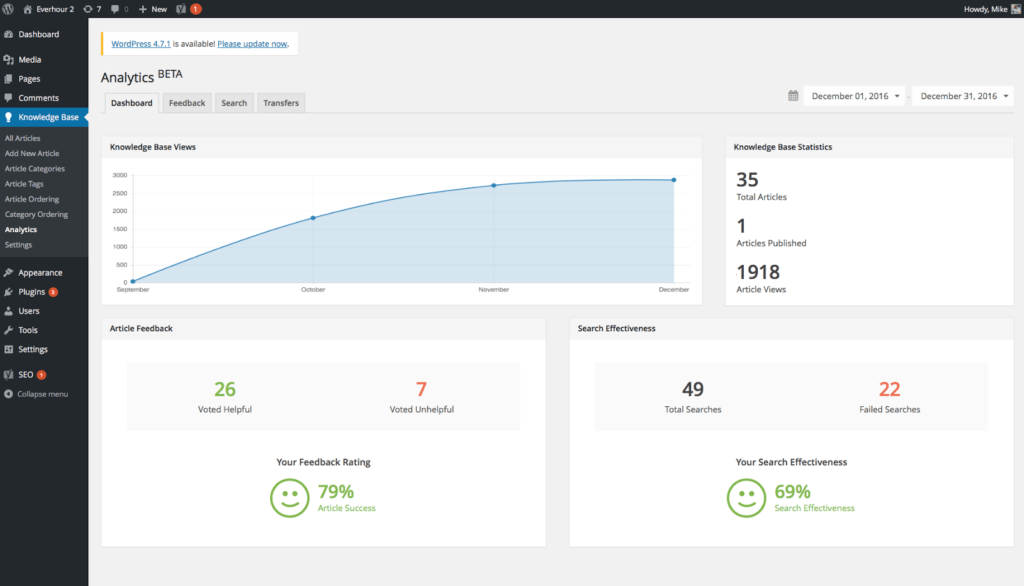The width and height of the screenshot is (1024, 586).
Task: Click the Yoast notification icon in top bar
Action: (x=184, y=8)
